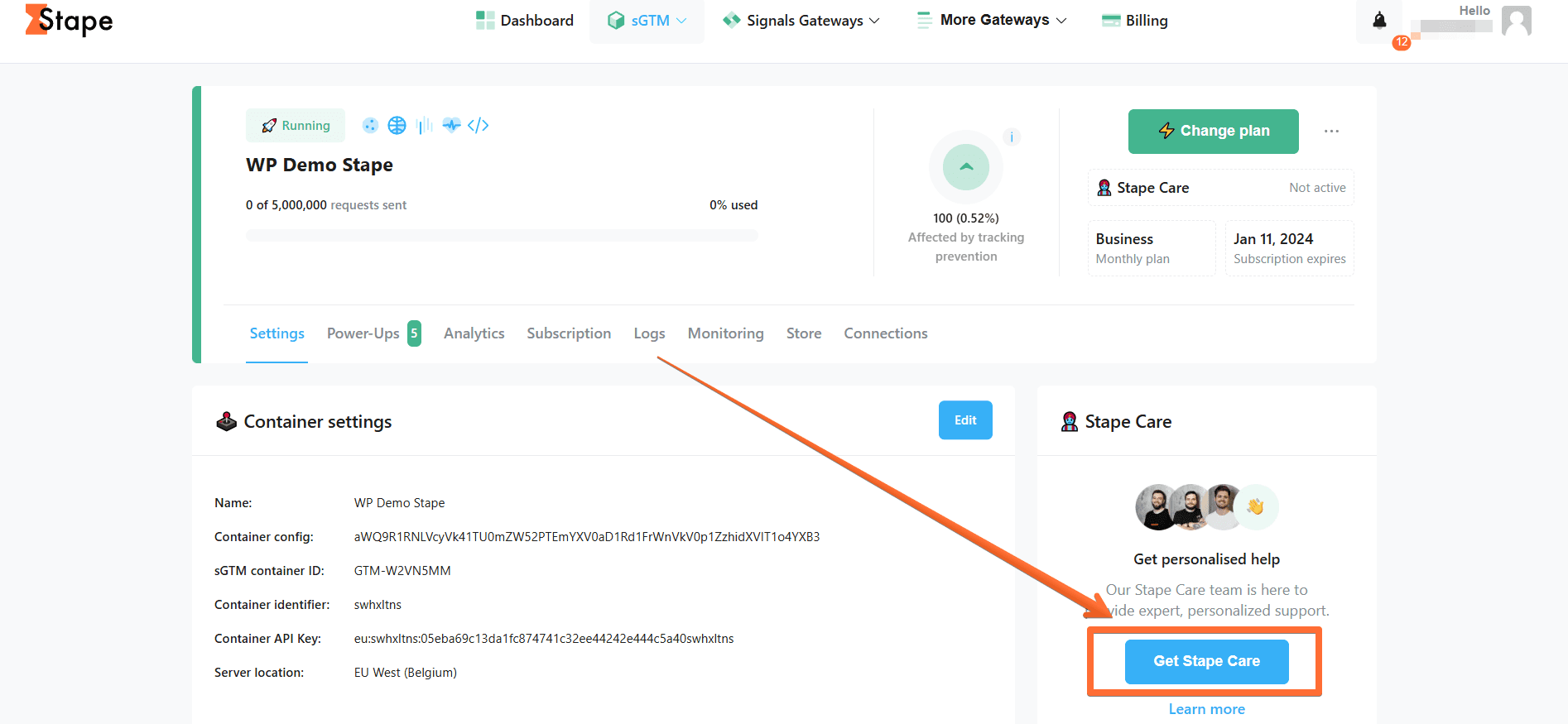1568x724 pixels.
Task: View the Logs tab
Action: point(649,333)
